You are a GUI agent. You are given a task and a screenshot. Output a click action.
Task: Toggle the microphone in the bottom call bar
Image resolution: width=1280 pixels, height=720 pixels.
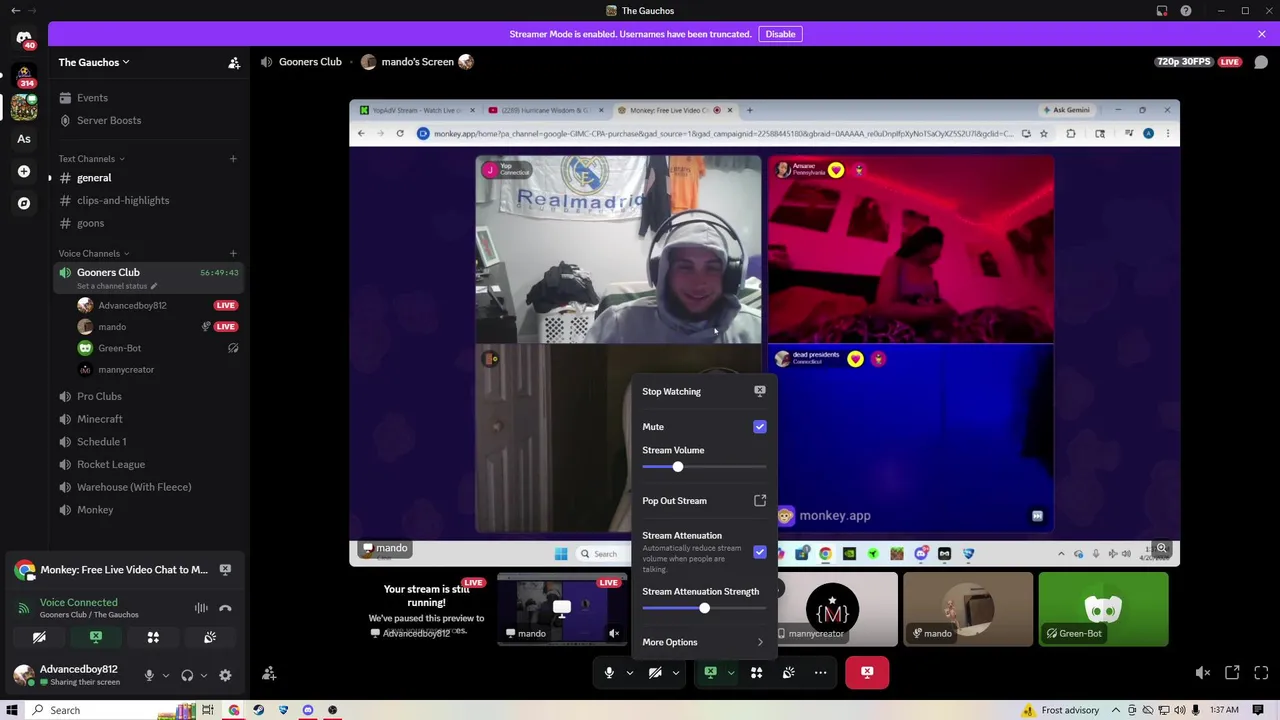tap(609, 673)
